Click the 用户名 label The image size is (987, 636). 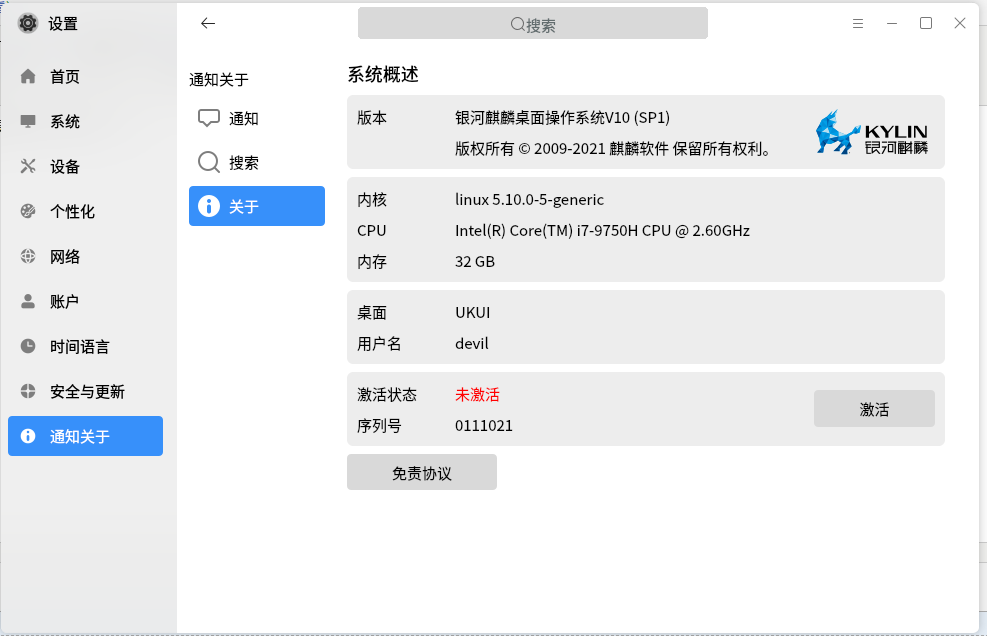tap(379, 343)
